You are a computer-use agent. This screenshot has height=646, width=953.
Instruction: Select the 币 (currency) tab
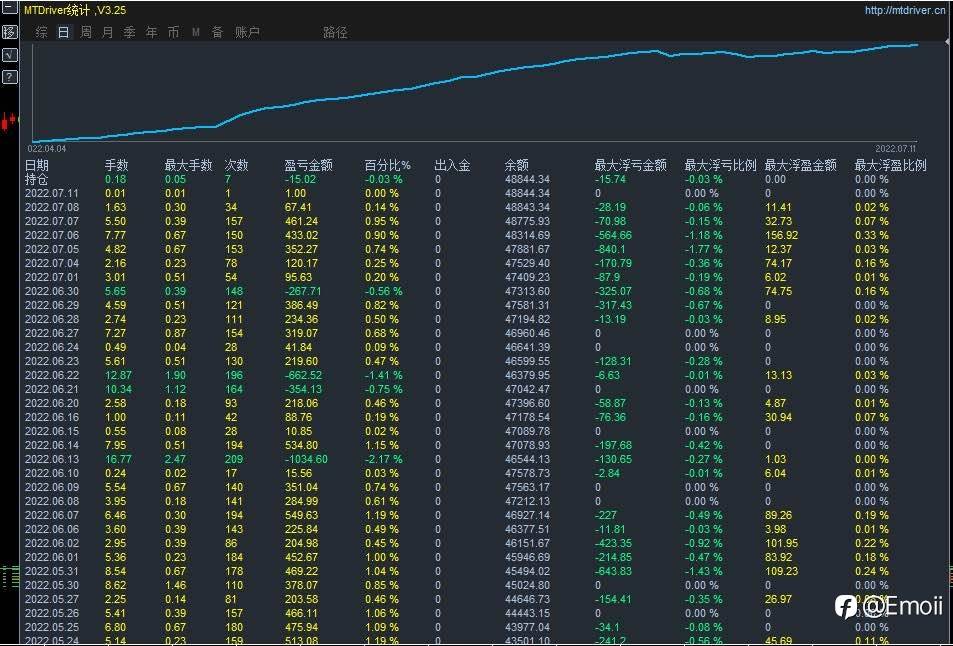point(173,32)
